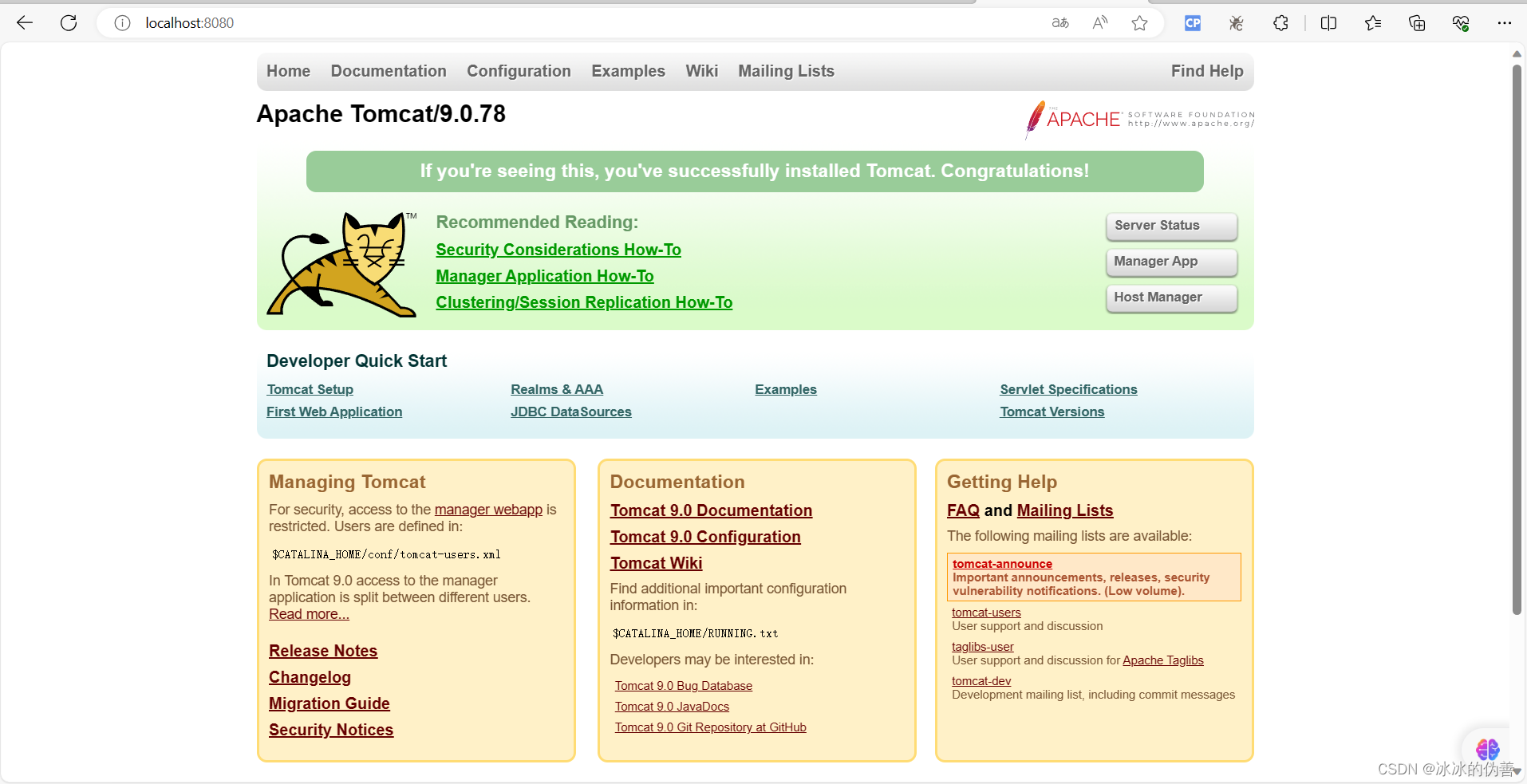Open the Documentation nav item

389,71
